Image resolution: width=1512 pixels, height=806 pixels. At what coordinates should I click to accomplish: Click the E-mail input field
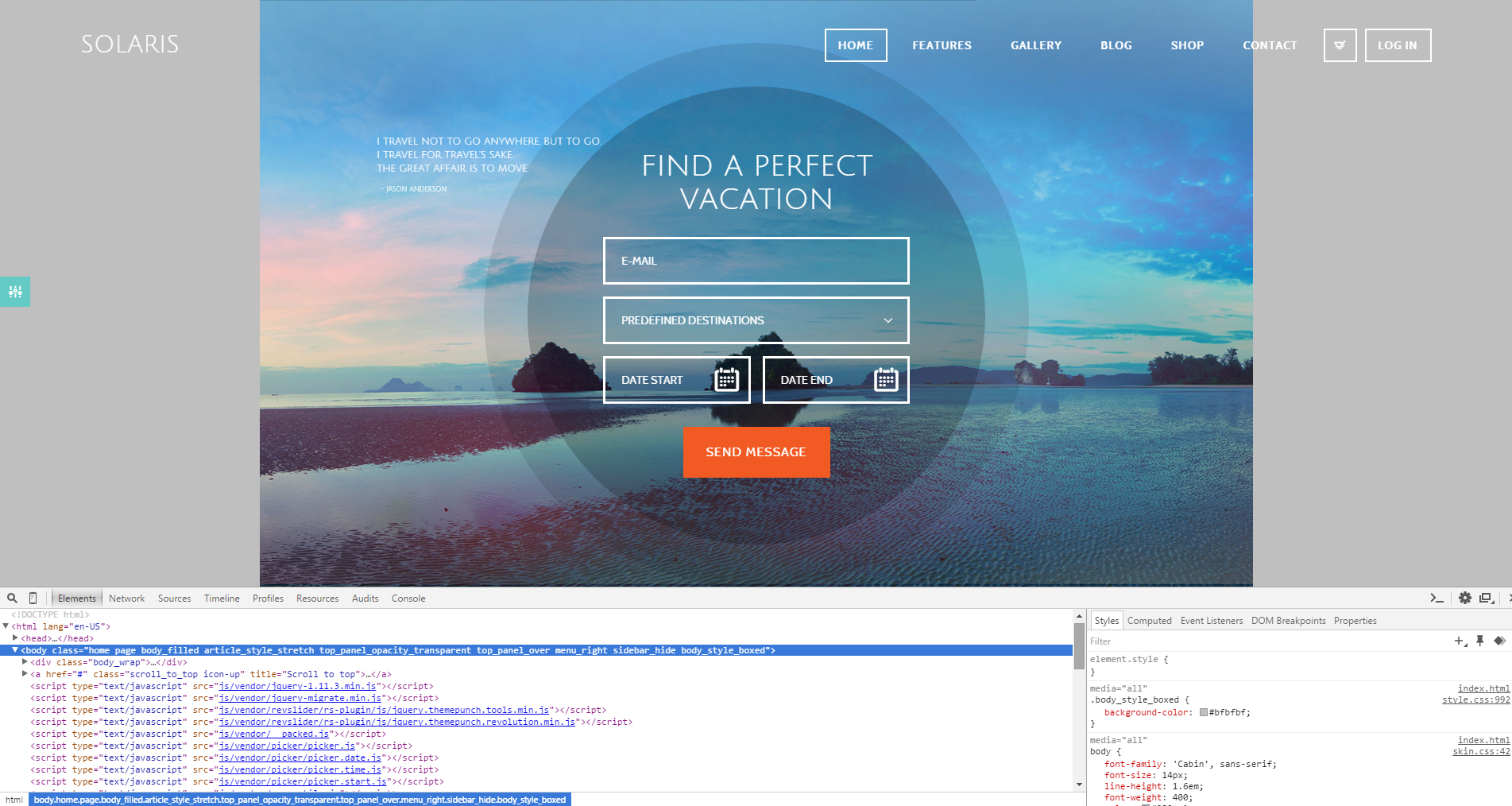(x=756, y=261)
